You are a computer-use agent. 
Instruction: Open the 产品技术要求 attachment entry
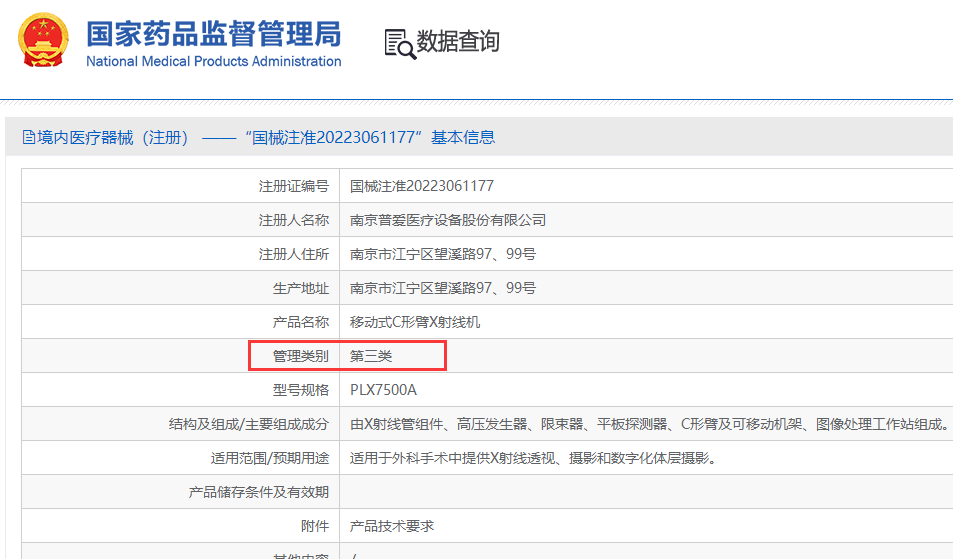click(x=392, y=526)
